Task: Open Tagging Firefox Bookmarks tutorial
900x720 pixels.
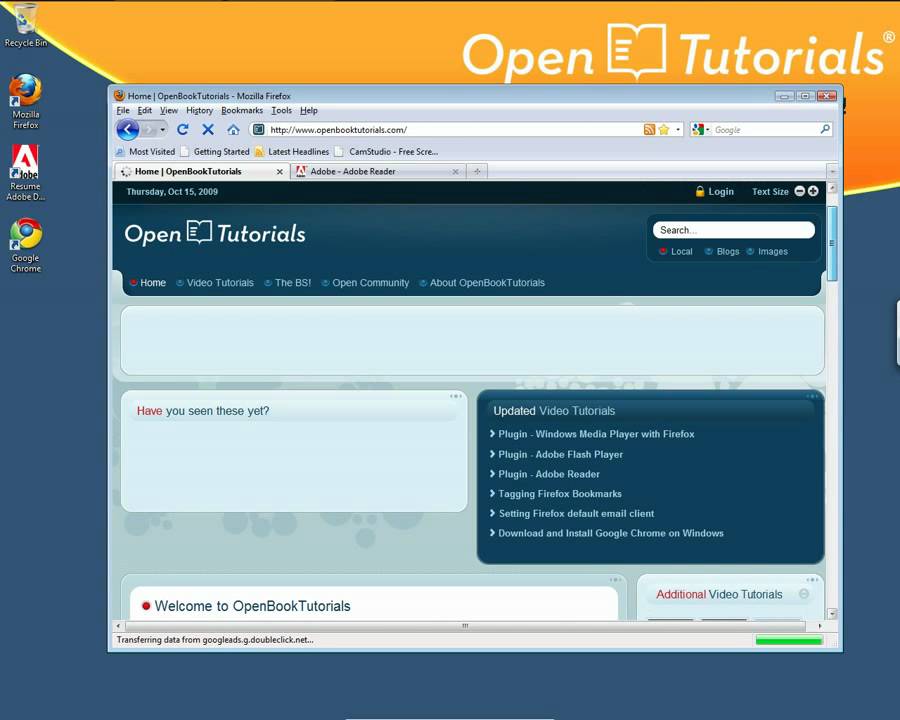Action: tap(560, 494)
